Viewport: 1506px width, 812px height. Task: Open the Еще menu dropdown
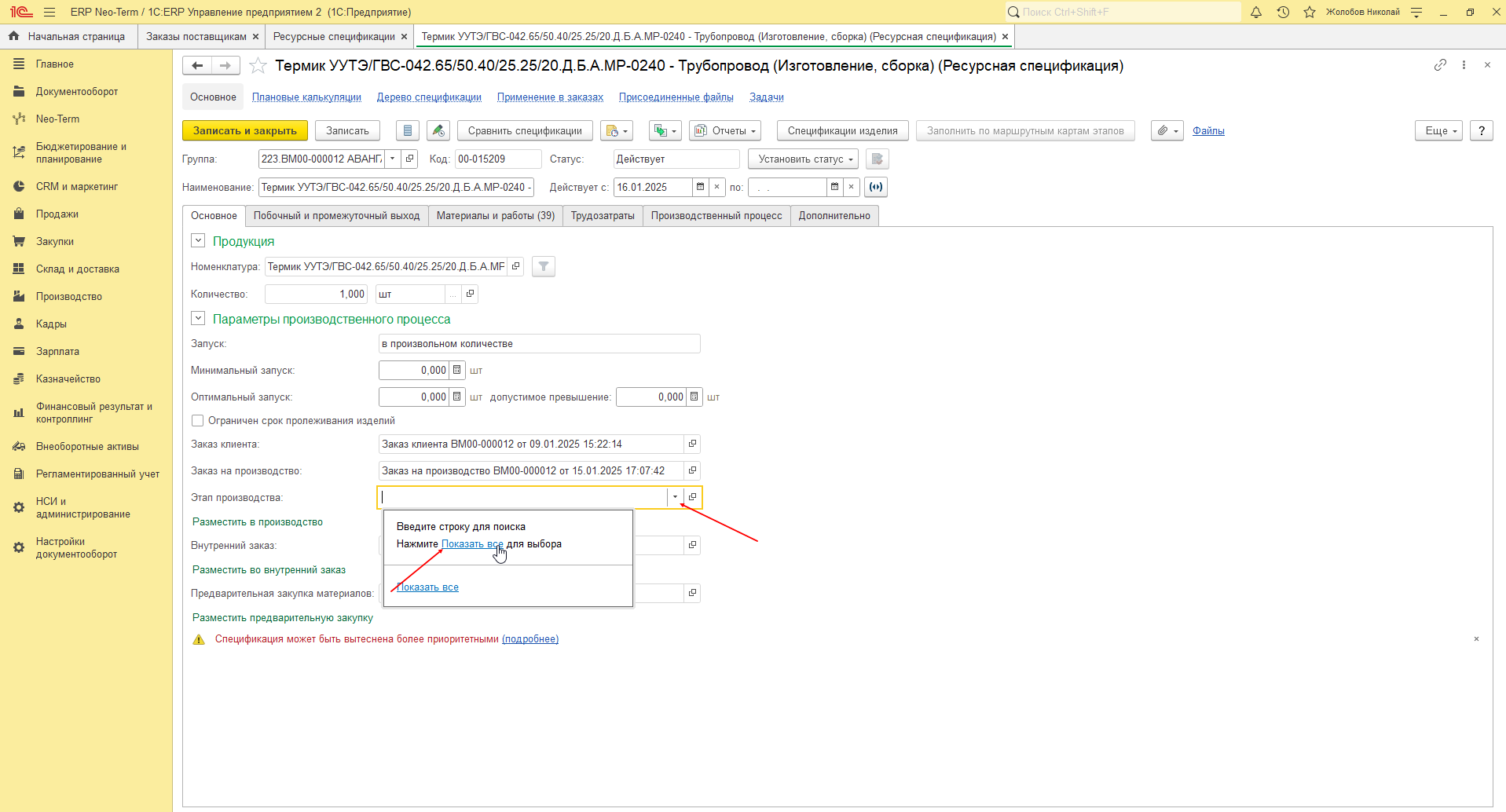click(1439, 130)
